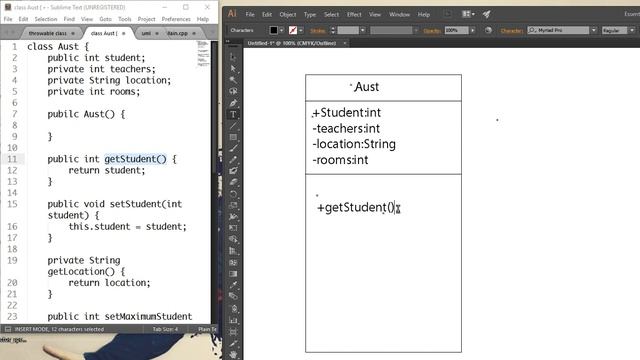Select the Scale tool
The height and width of the screenshot is (360, 640).
tap(233, 205)
